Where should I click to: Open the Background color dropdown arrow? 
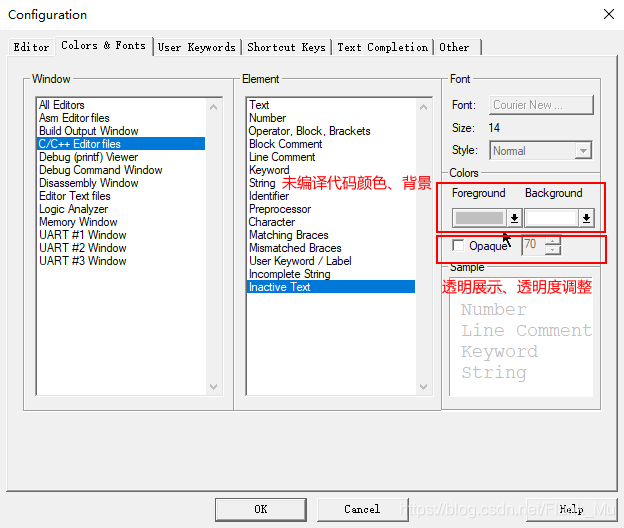(x=586, y=218)
